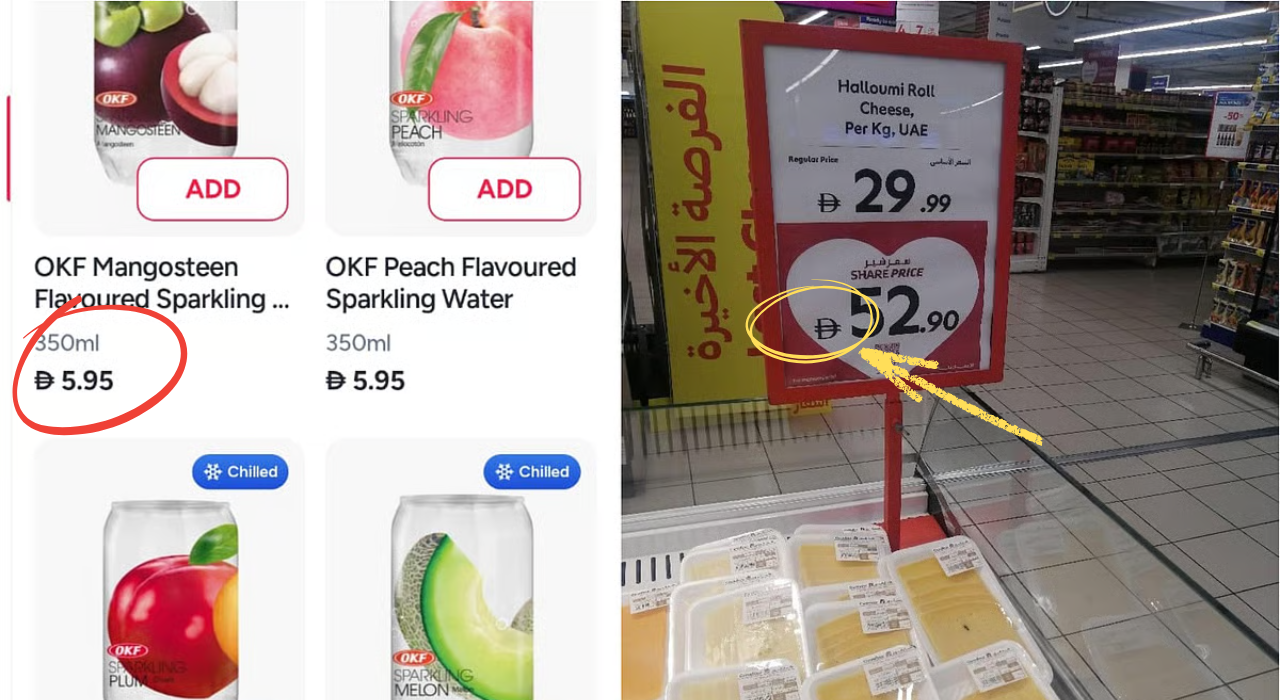Screen dimensions: 1280x700
Task: Select the 5.95 price under Mangosteen
Action: tap(74, 381)
